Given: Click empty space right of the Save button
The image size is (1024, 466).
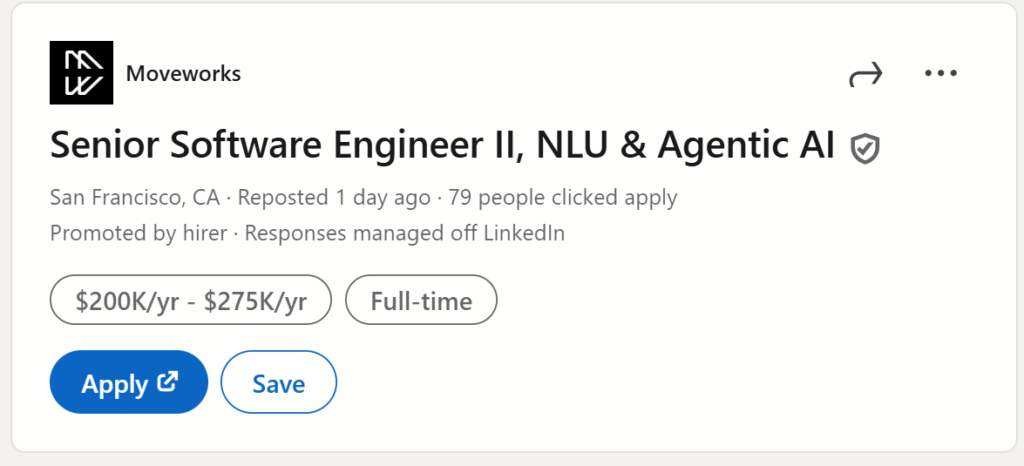Looking at the screenshot, I should point(600,383).
